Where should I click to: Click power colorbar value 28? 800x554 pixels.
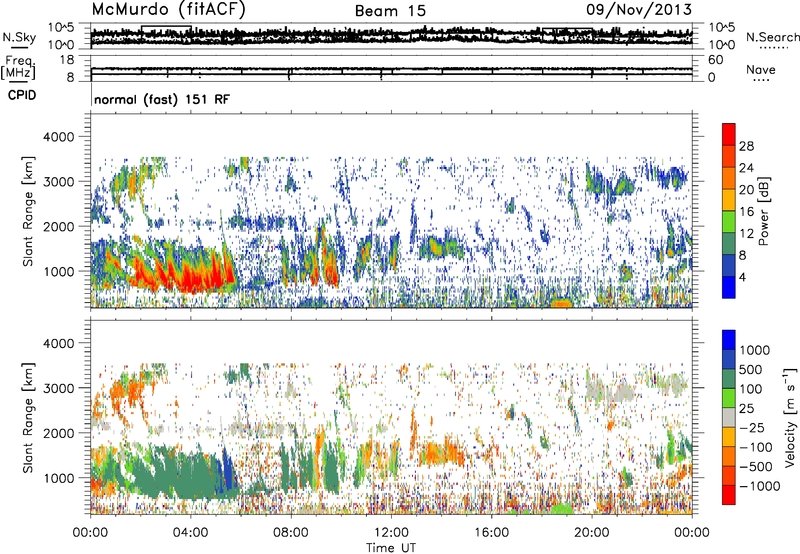(x=746, y=146)
